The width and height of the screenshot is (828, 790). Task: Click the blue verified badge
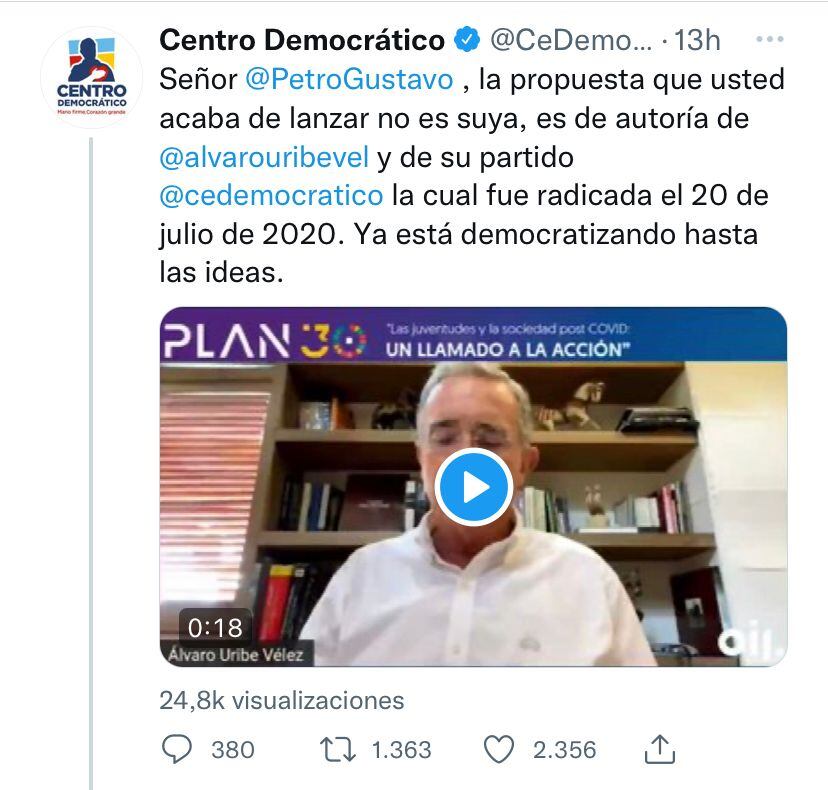point(467,40)
